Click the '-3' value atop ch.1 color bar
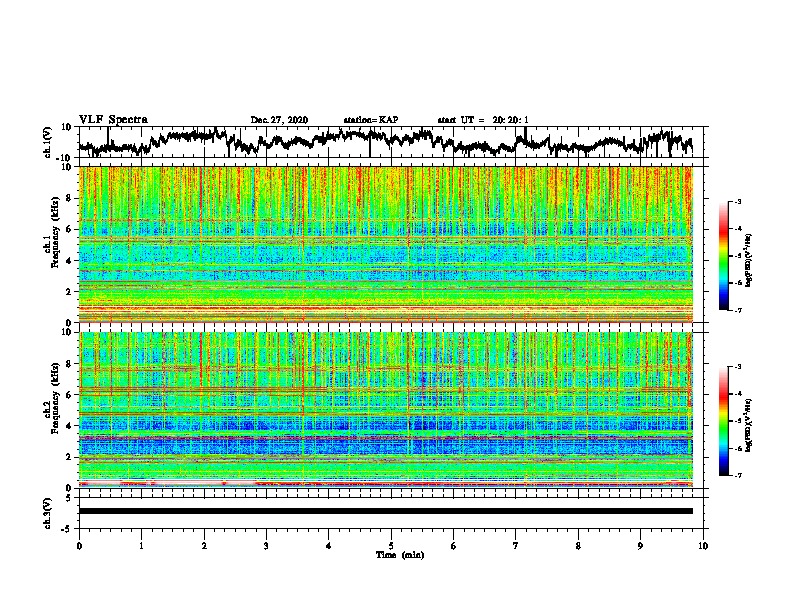 click(x=738, y=202)
